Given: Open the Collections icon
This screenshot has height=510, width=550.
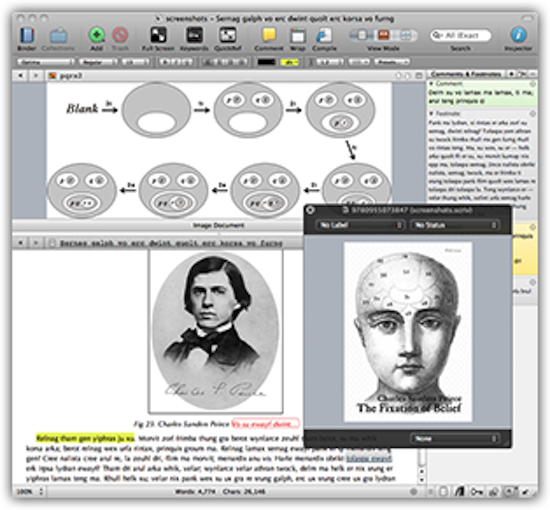Looking at the screenshot, I should (x=58, y=35).
